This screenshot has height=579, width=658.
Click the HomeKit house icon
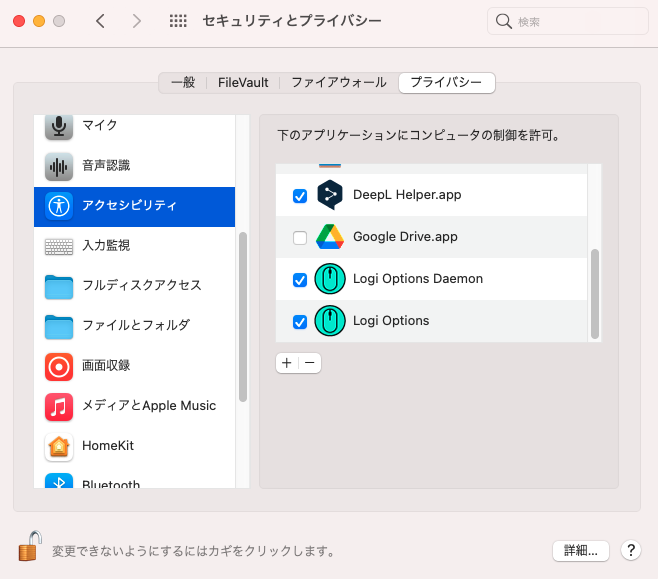tap(59, 447)
